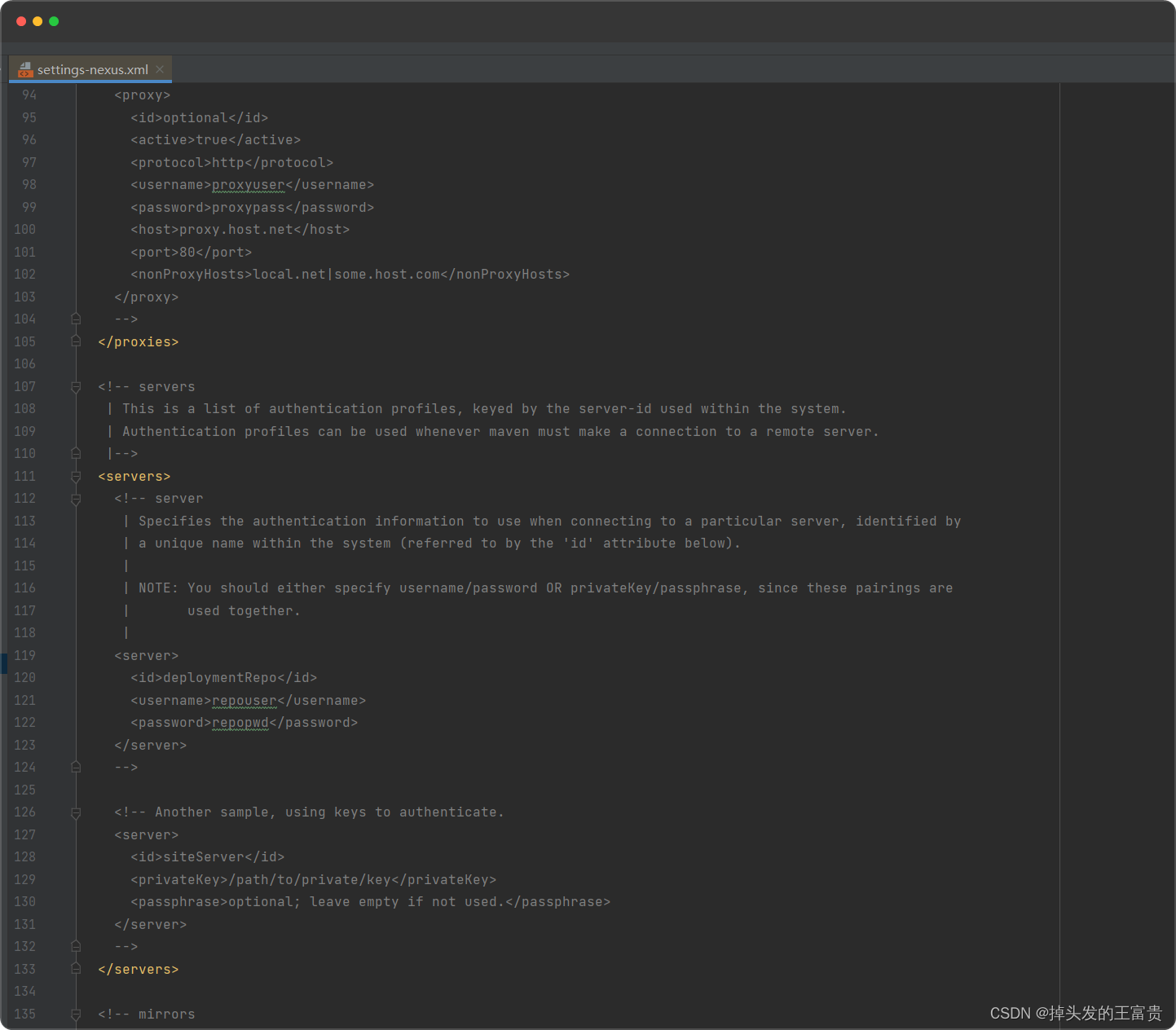Click 'deploymentRepo' id value

click(220, 678)
